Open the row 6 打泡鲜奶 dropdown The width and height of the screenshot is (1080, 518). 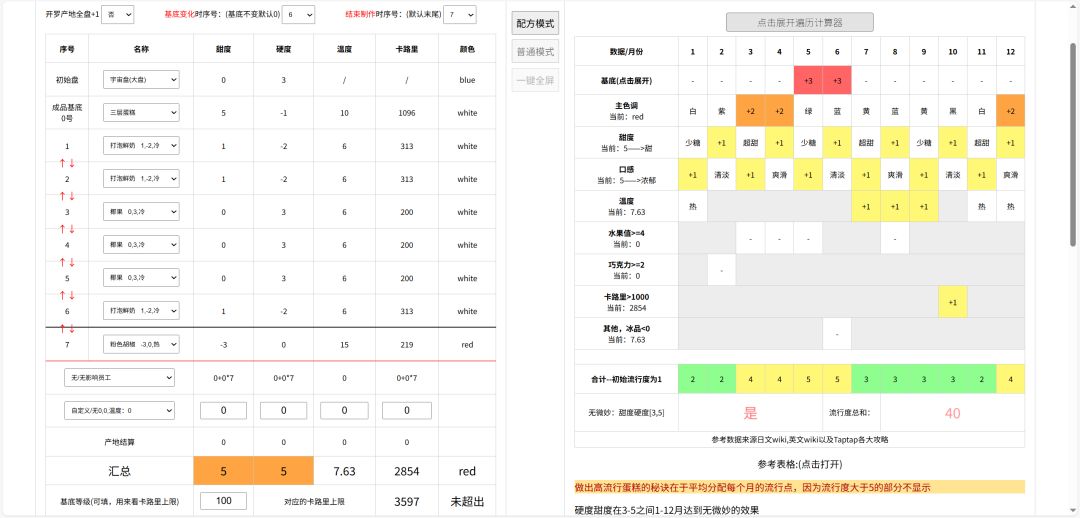141,311
